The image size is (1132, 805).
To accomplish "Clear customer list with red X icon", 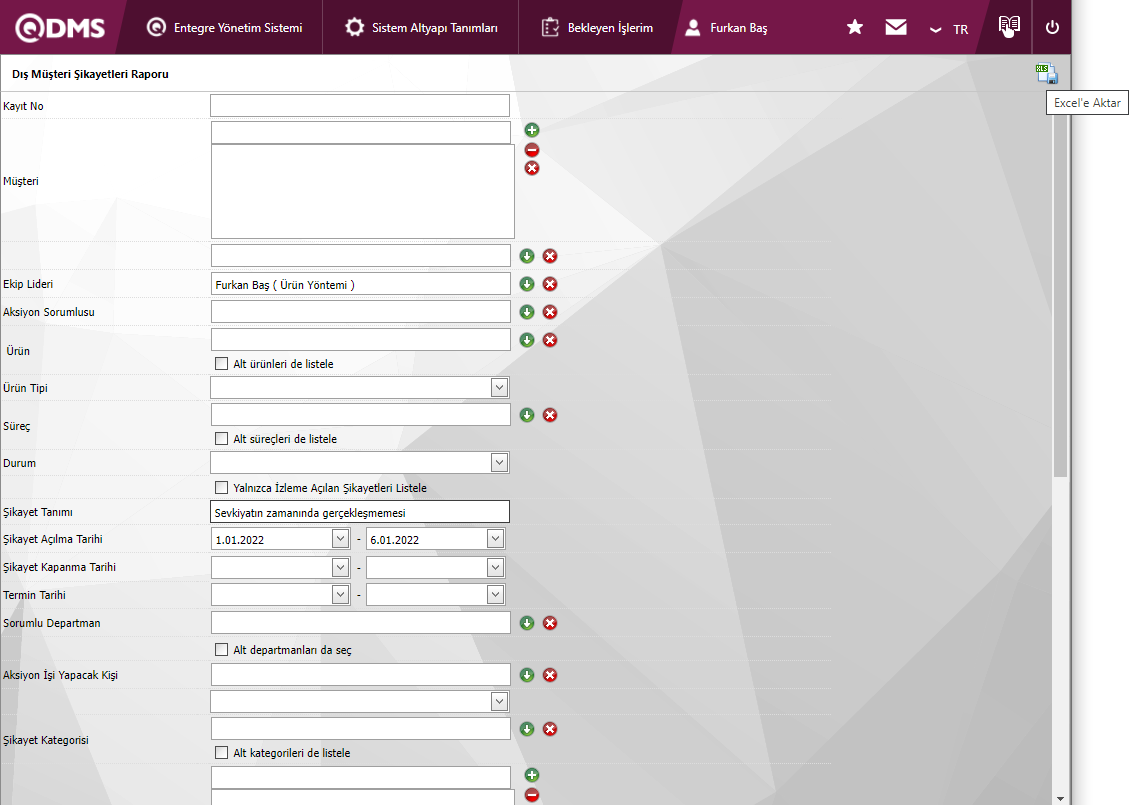I will (532, 168).
